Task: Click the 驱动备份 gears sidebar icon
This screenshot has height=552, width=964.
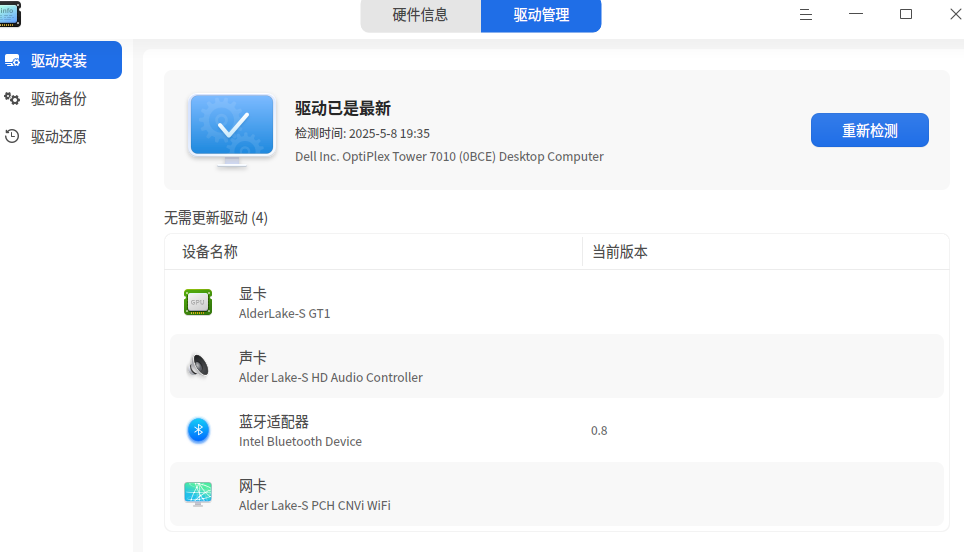Action: (12, 98)
